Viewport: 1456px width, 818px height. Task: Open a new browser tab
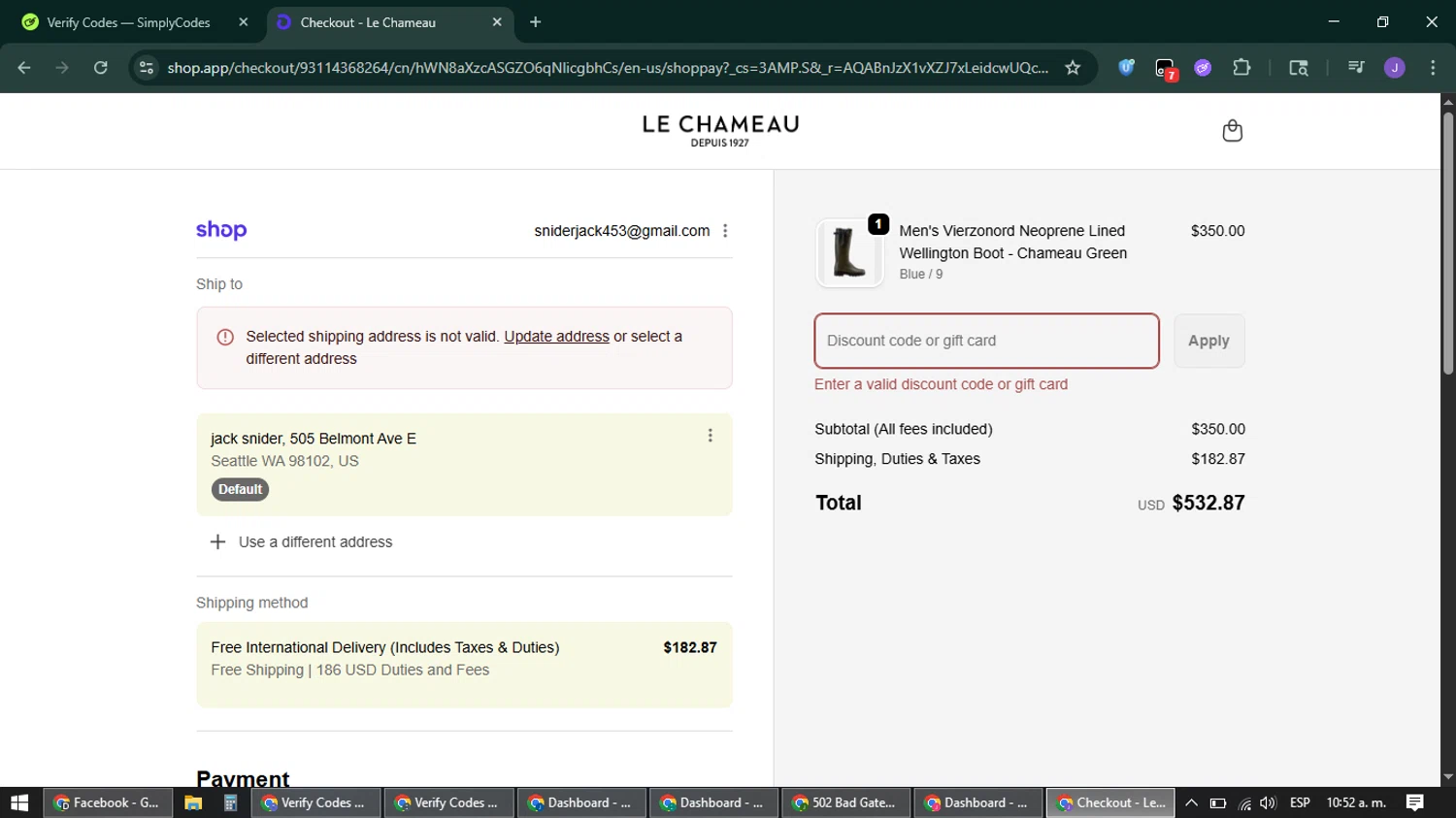click(536, 22)
